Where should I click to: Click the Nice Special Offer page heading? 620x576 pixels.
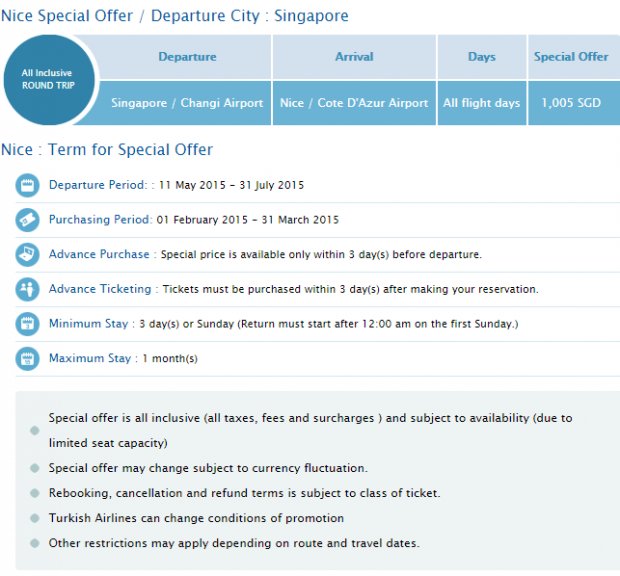175,16
